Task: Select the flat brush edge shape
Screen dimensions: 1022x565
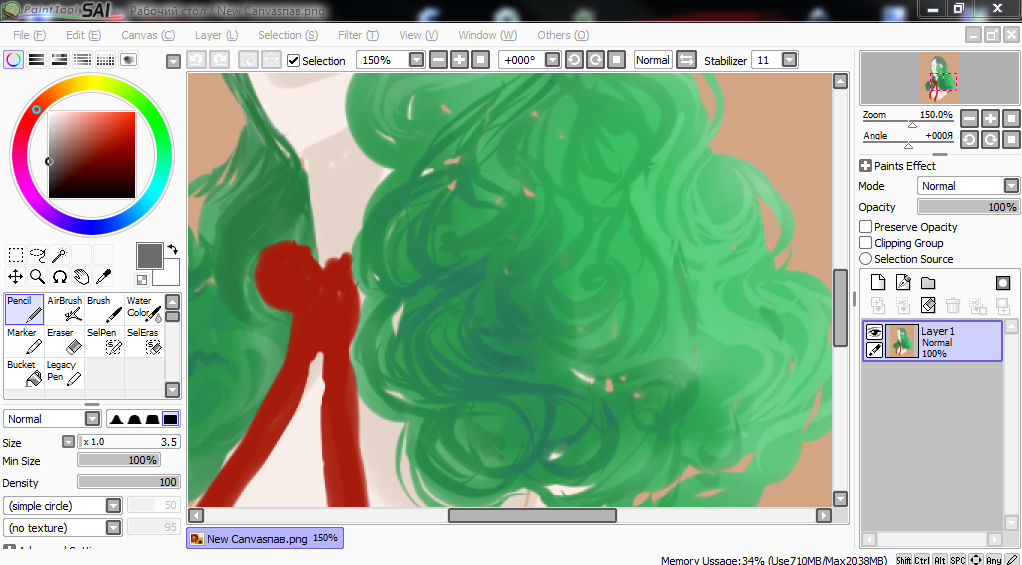Action: coord(171,419)
